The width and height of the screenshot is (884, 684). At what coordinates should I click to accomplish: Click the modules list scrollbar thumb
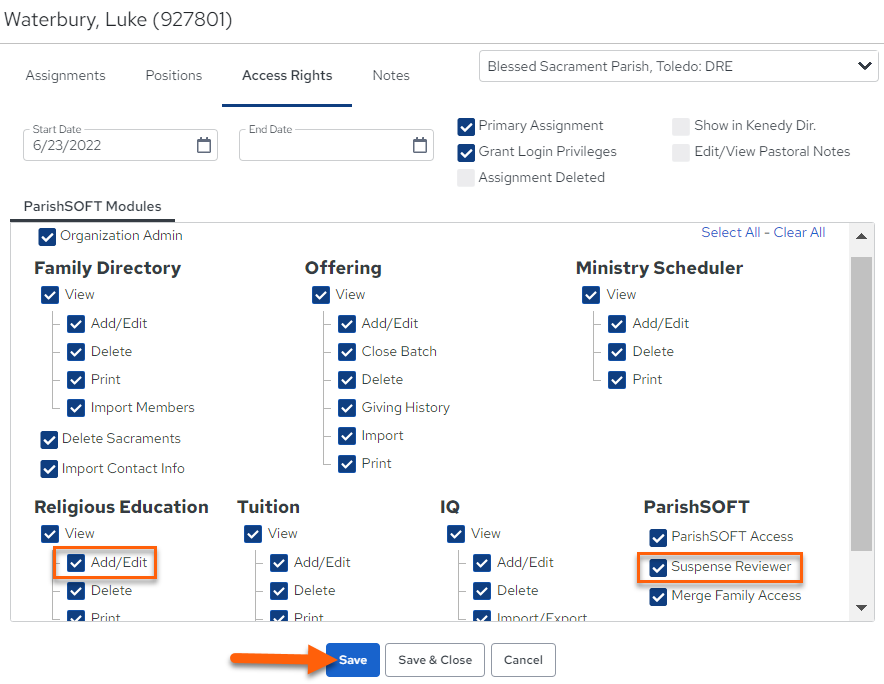pyautogui.click(x=861, y=404)
